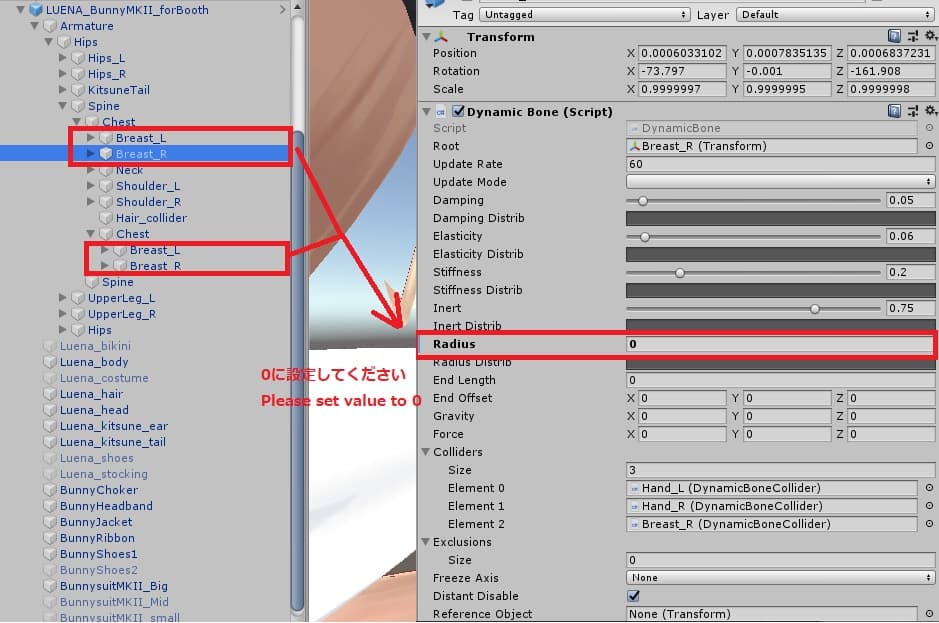This screenshot has height=623, width=939.
Task: Open object picker for Collider Element 1
Action: click(929, 506)
